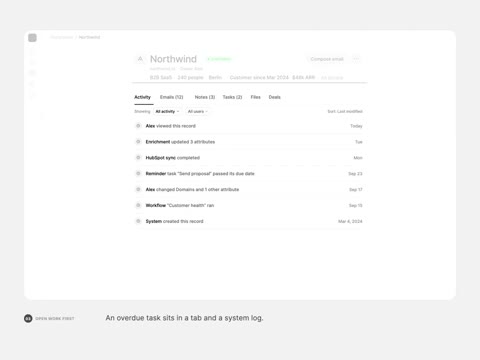Image resolution: width=480 pixels, height=360 pixels.
Task: Click the Northwind breadcrumb in the top bar
Action: coord(89,37)
